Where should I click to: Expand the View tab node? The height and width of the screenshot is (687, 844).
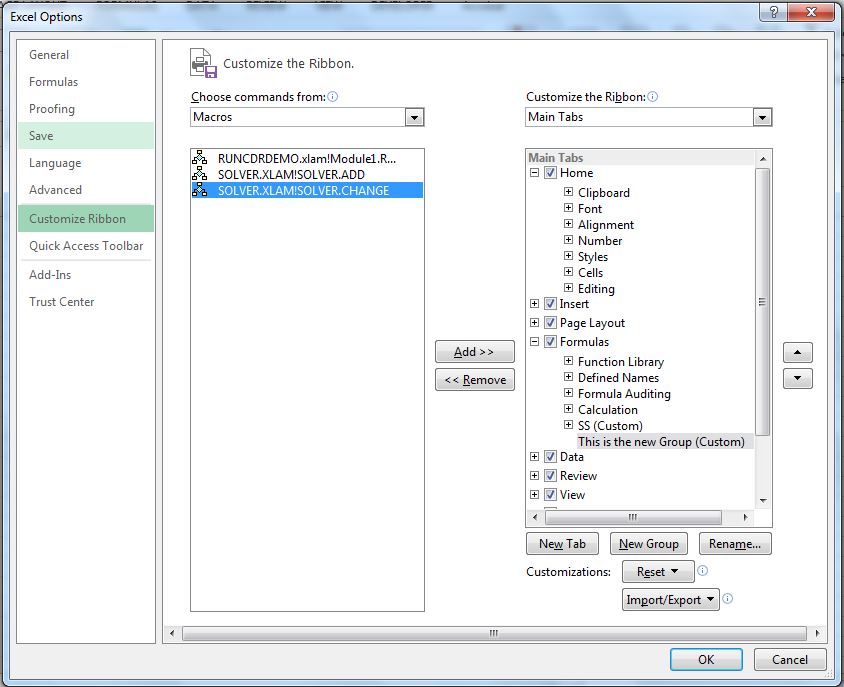pyautogui.click(x=534, y=494)
